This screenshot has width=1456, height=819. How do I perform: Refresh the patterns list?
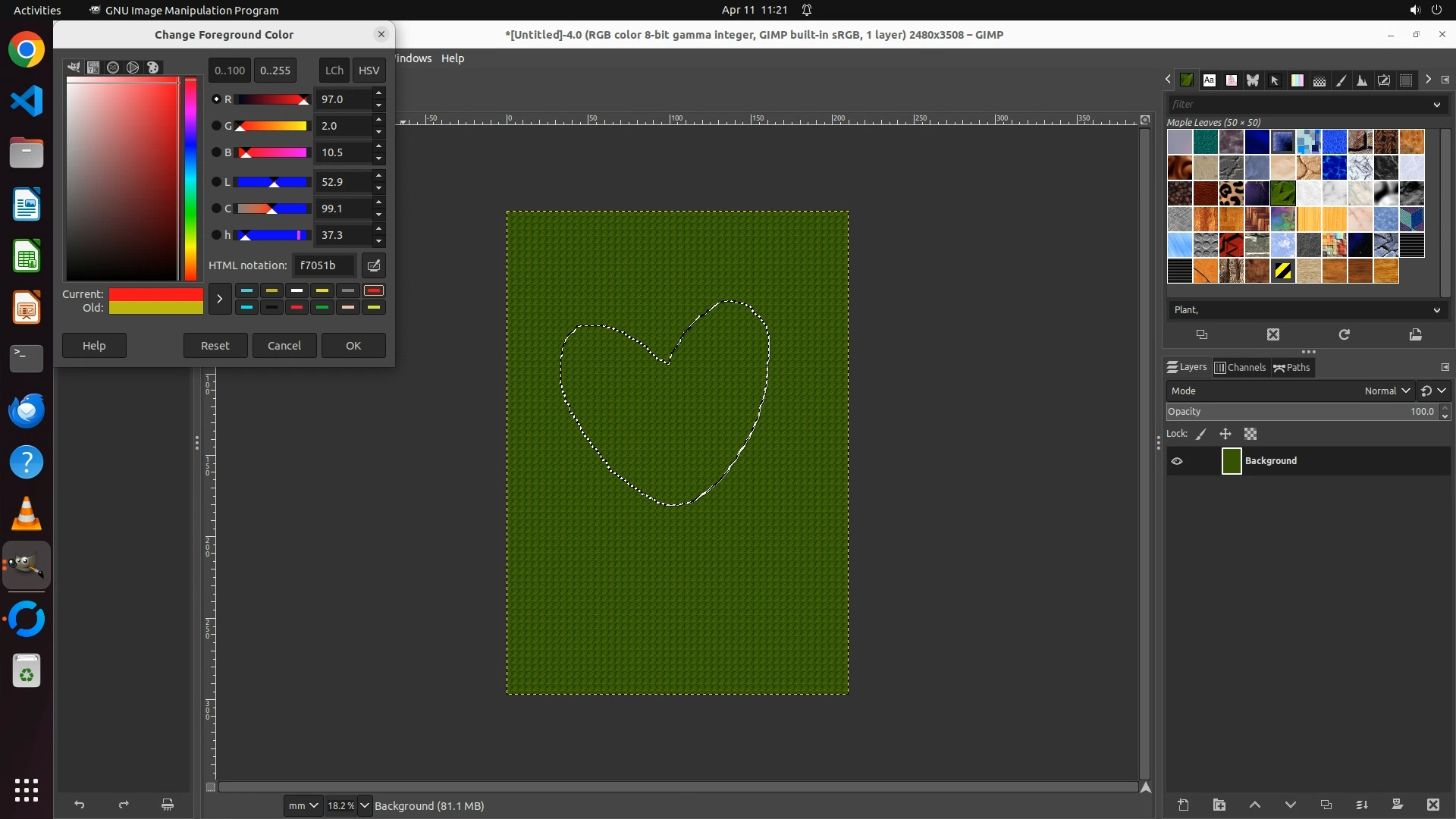pos(1344,334)
